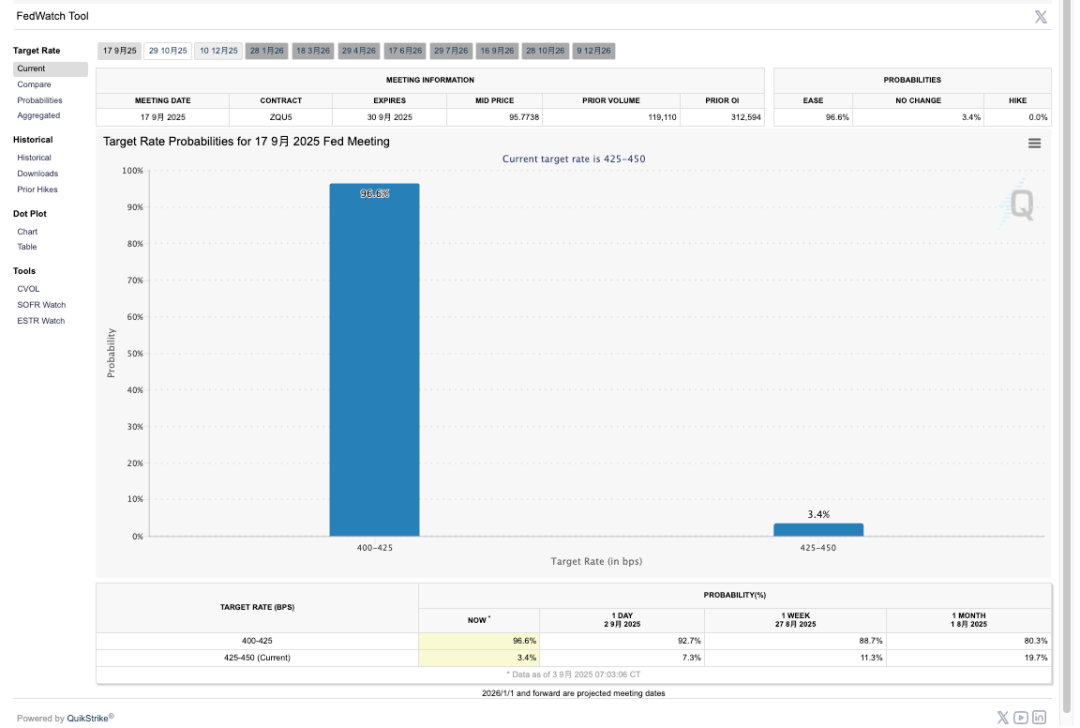Click the projected meeting dates note
The image size is (1080, 728).
(574, 694)
